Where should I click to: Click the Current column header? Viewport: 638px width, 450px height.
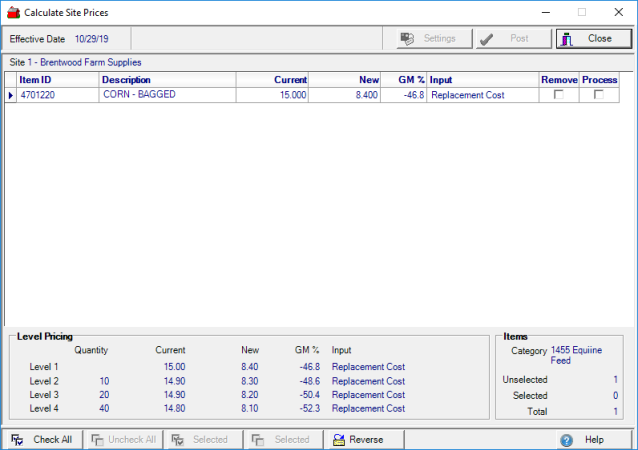coord(290,80)
